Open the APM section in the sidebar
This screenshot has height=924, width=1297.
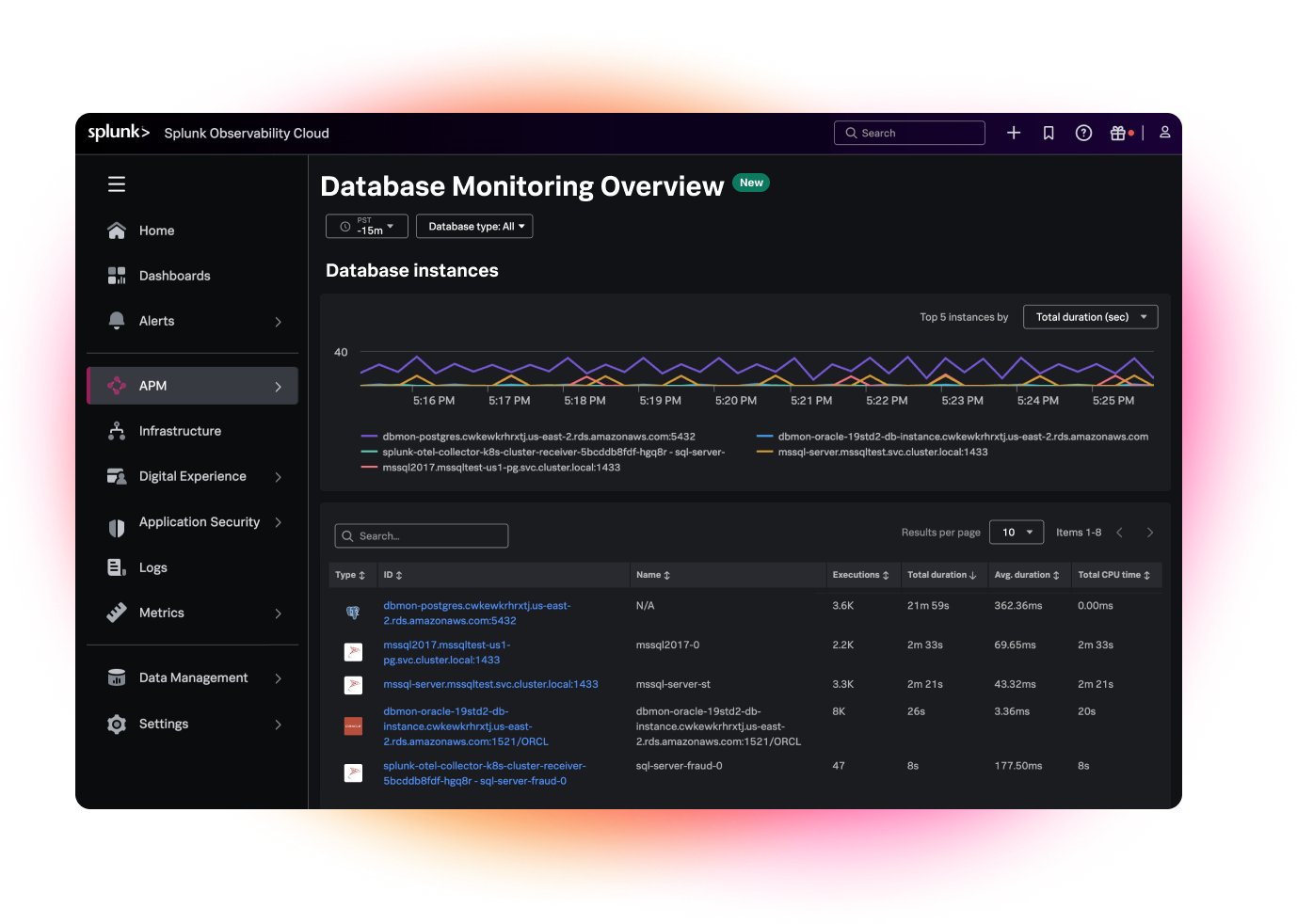click(153, 385)
